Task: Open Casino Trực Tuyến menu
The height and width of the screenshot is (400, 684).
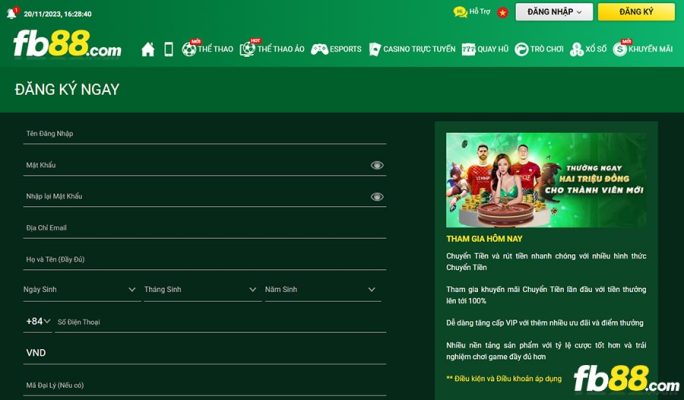Action: pyautogui.click(x=419, y=49)
